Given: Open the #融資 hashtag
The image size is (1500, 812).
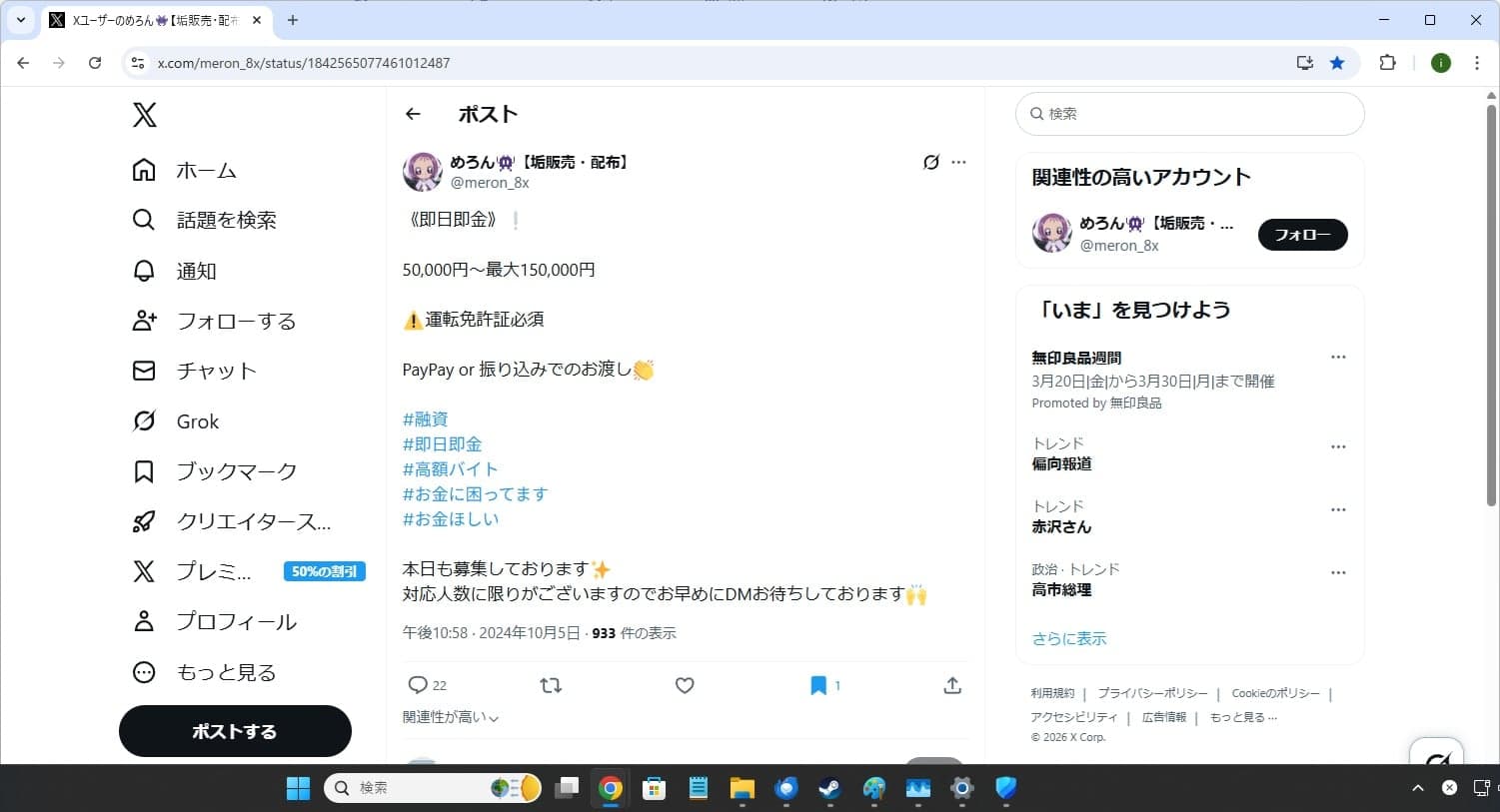Looking at the screenshot, I should pyautogui.click(x=426, y=419).
